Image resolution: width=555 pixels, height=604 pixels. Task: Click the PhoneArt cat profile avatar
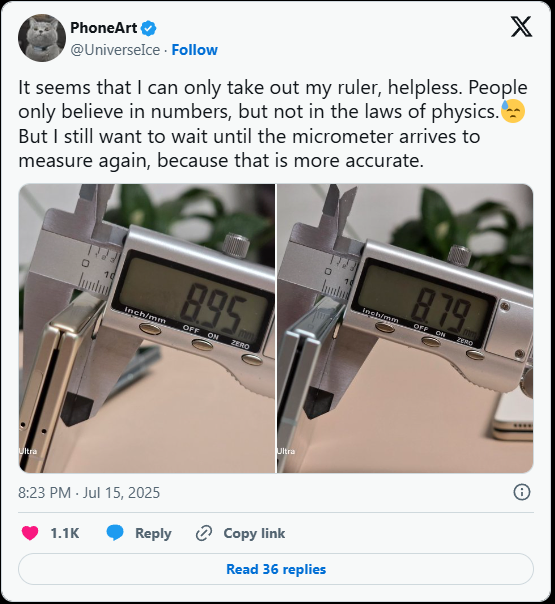coord(42,38)
